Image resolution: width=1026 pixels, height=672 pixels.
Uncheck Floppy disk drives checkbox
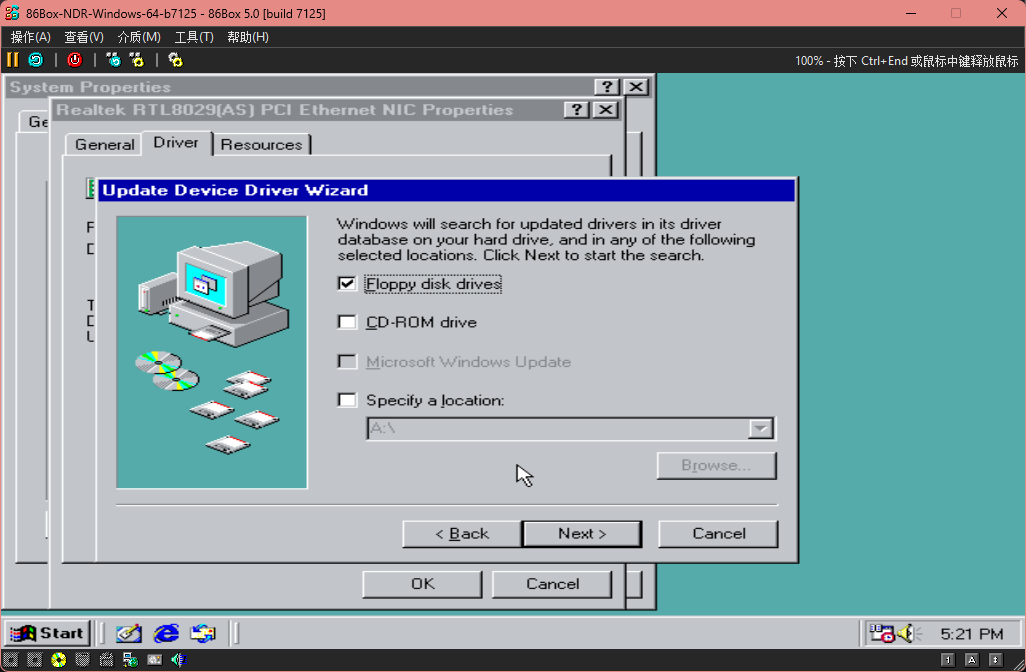click(347, 283)
